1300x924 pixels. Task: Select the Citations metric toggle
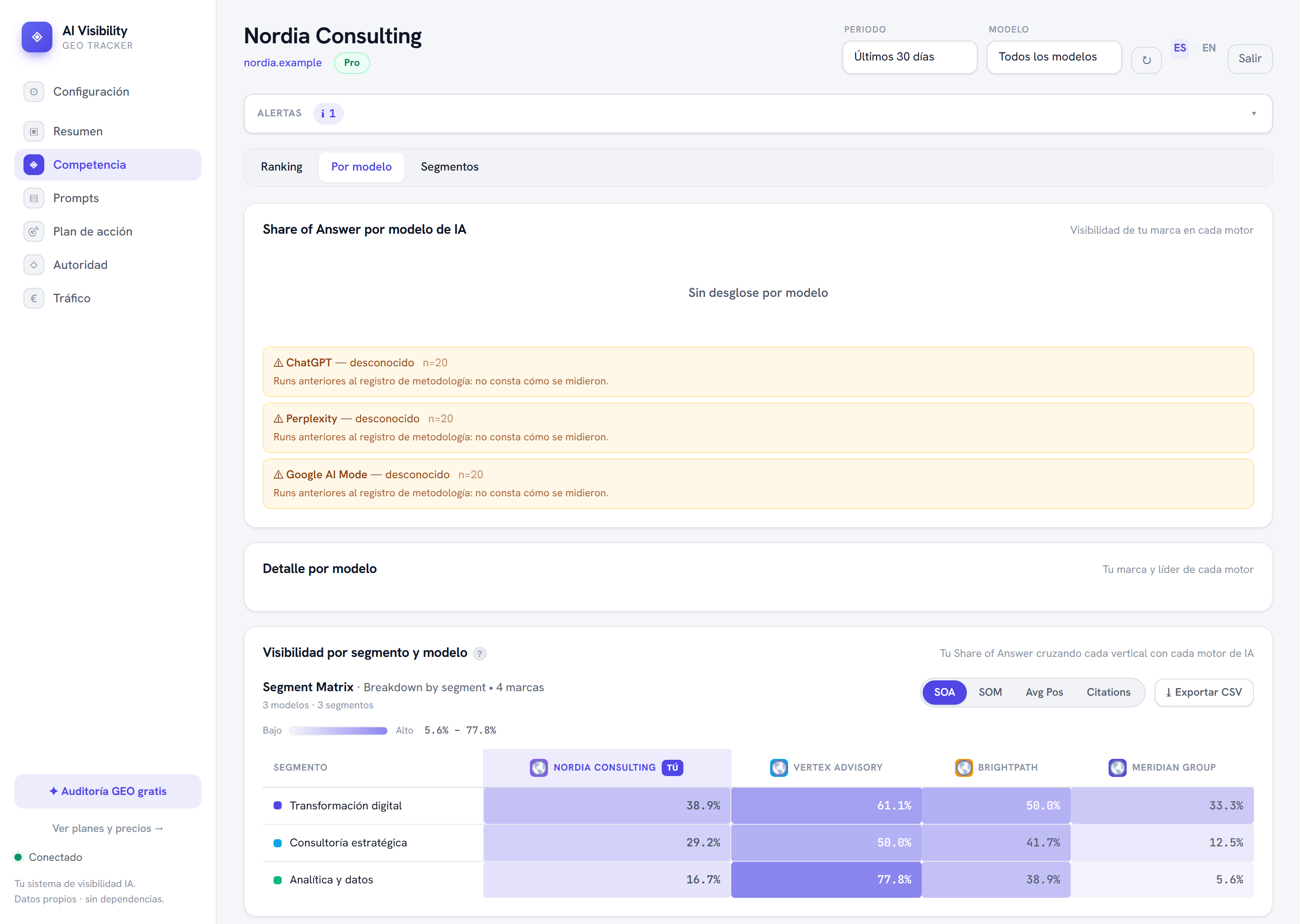point(1108,693)
